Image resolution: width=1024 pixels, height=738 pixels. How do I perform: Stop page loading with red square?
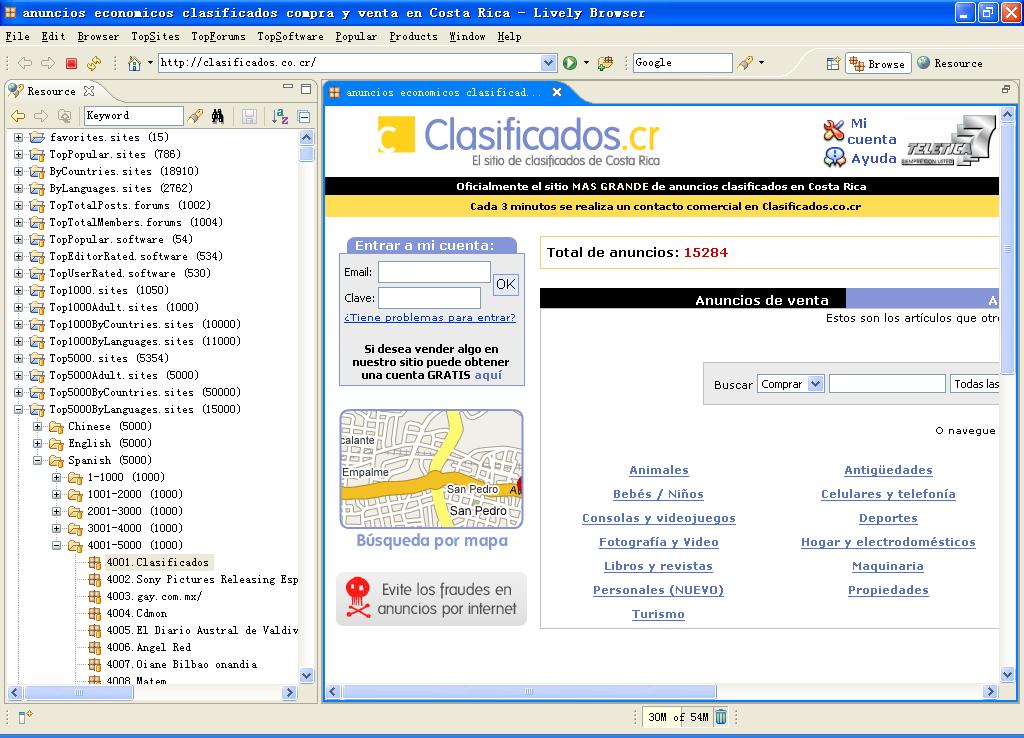[71, 63]
